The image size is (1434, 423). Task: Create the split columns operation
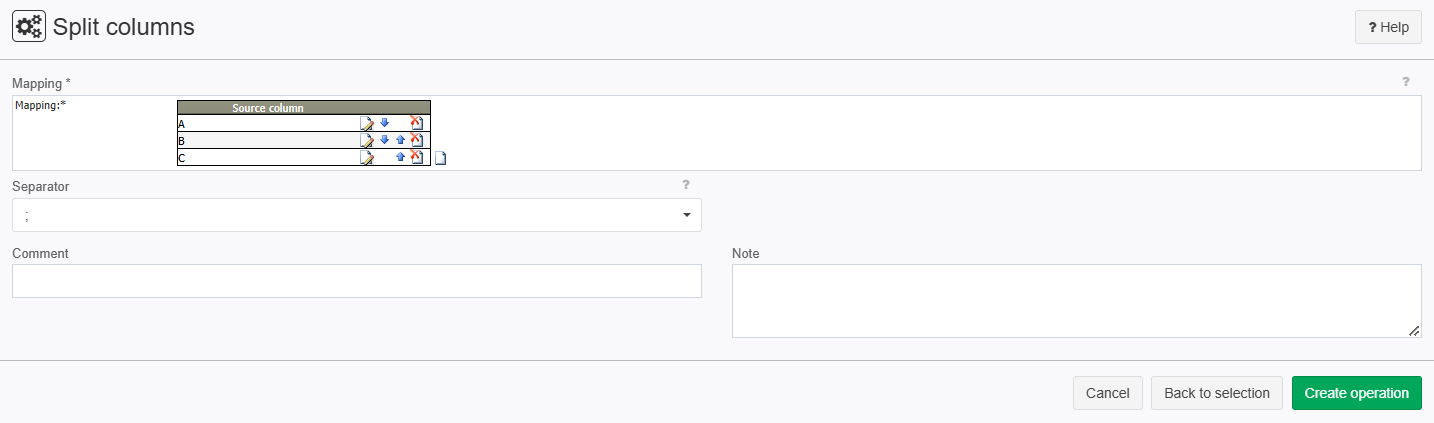(1357, 393)
